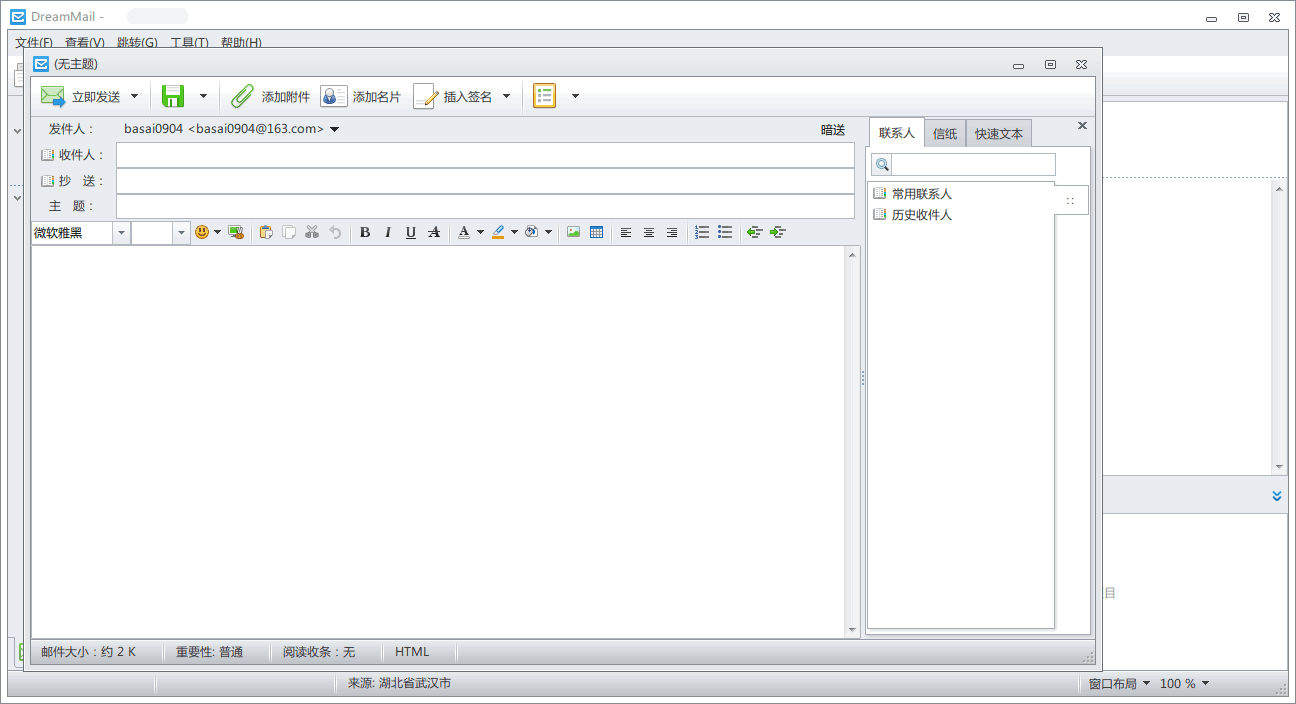Click the smiley emoticon icon
1296x704 pixels.
[x=202, y=232]
